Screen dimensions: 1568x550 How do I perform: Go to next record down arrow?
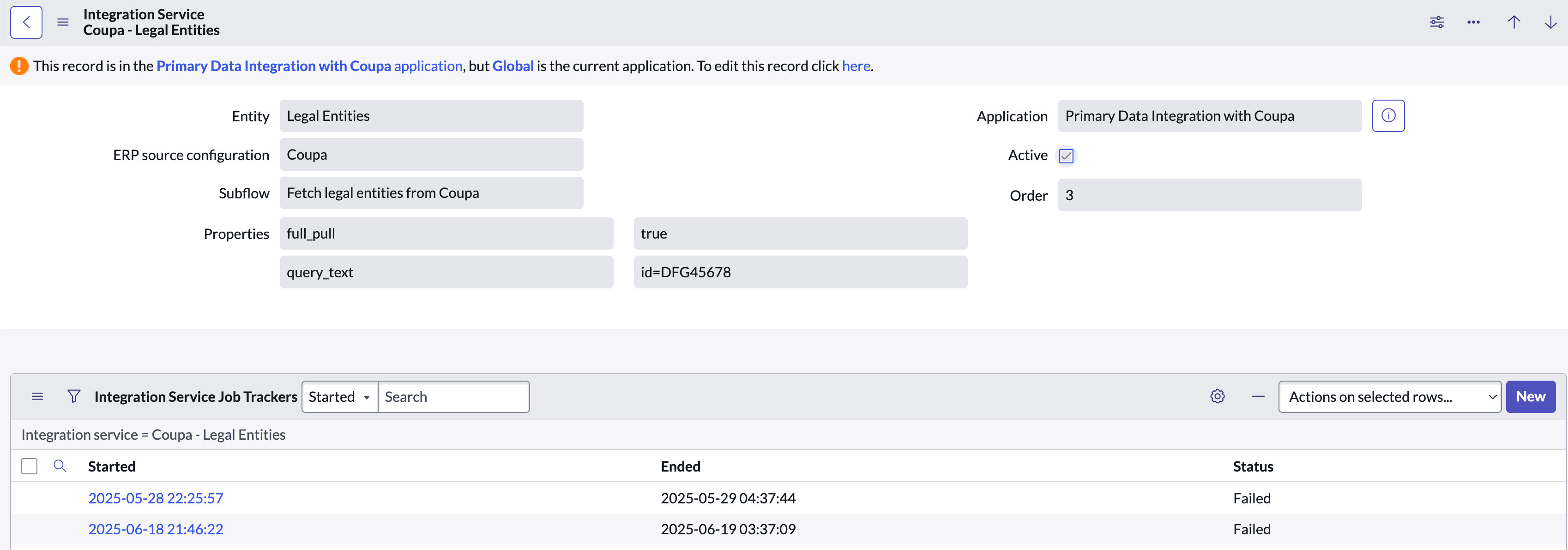click(1550, 23)
